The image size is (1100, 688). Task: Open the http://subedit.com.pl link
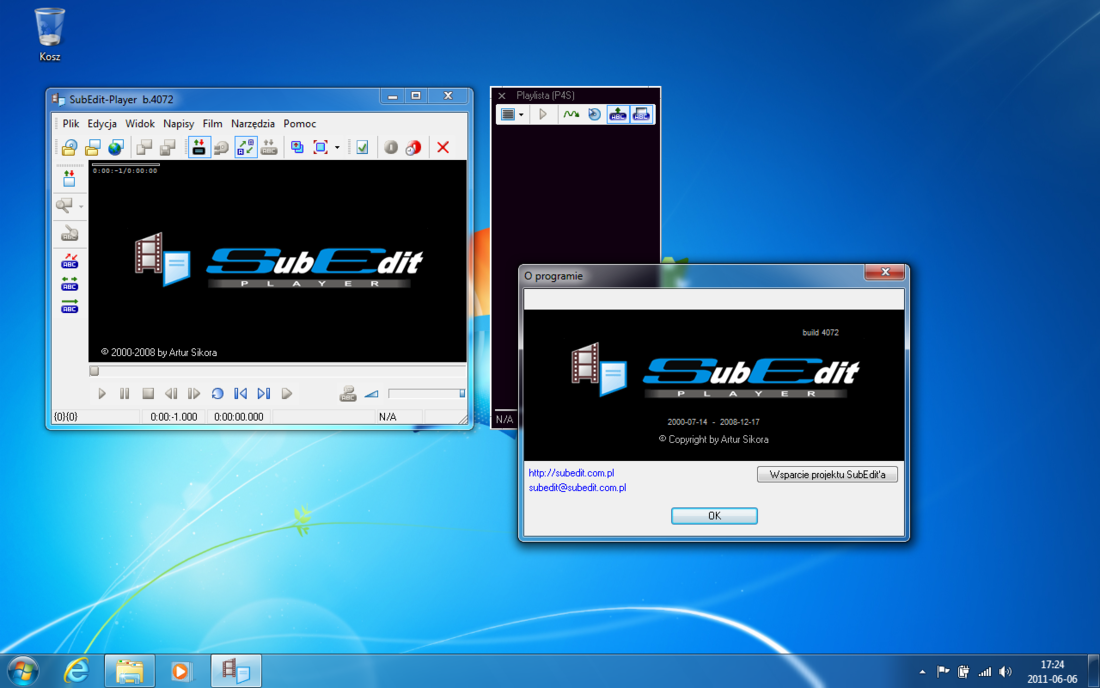click(x=571, y=473)
